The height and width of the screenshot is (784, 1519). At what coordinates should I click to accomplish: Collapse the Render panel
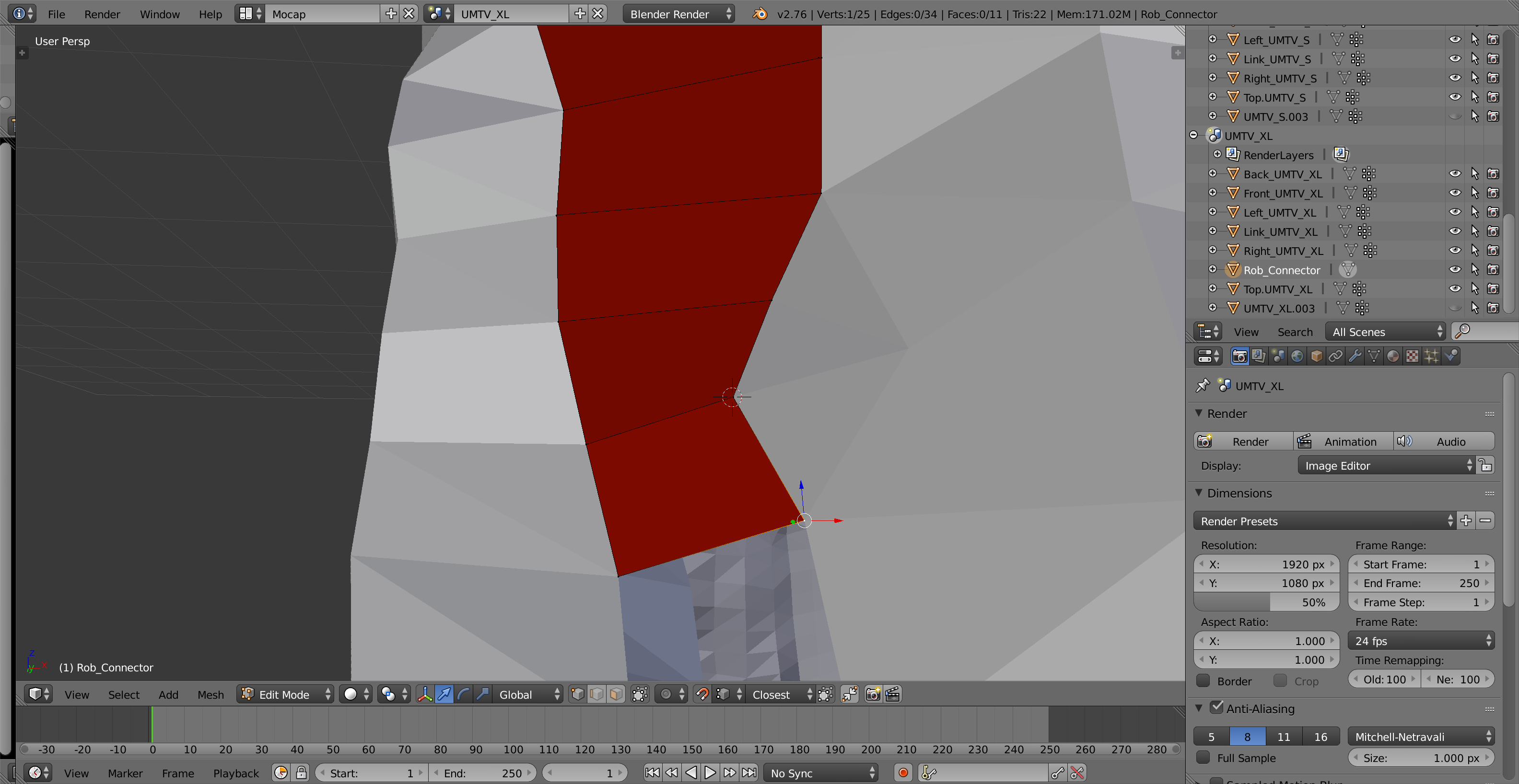[x=1199, y=413]
